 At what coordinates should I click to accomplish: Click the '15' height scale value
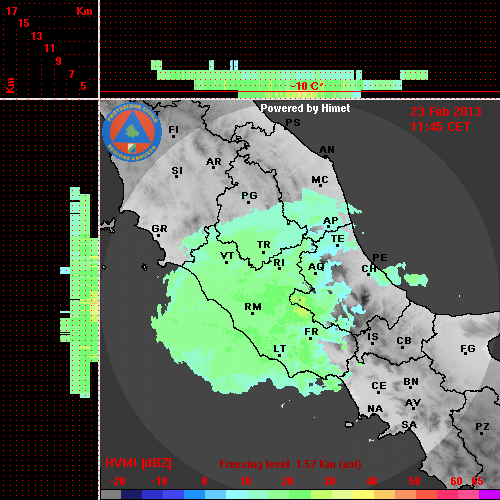click(x=24, y=23)
